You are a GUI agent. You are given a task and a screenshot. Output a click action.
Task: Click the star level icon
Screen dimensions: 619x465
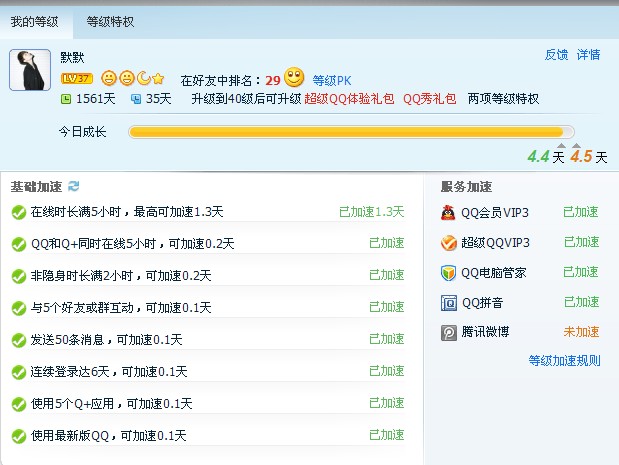158,79
